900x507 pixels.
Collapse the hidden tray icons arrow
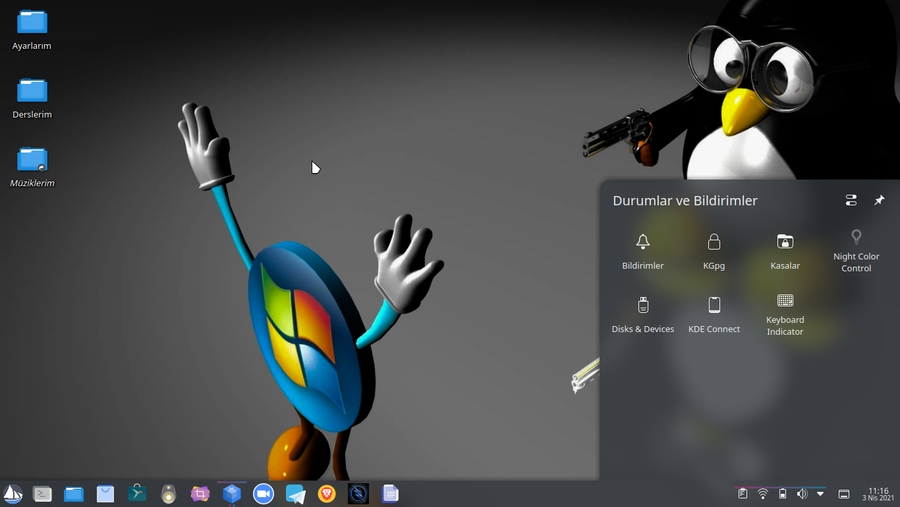820,494
